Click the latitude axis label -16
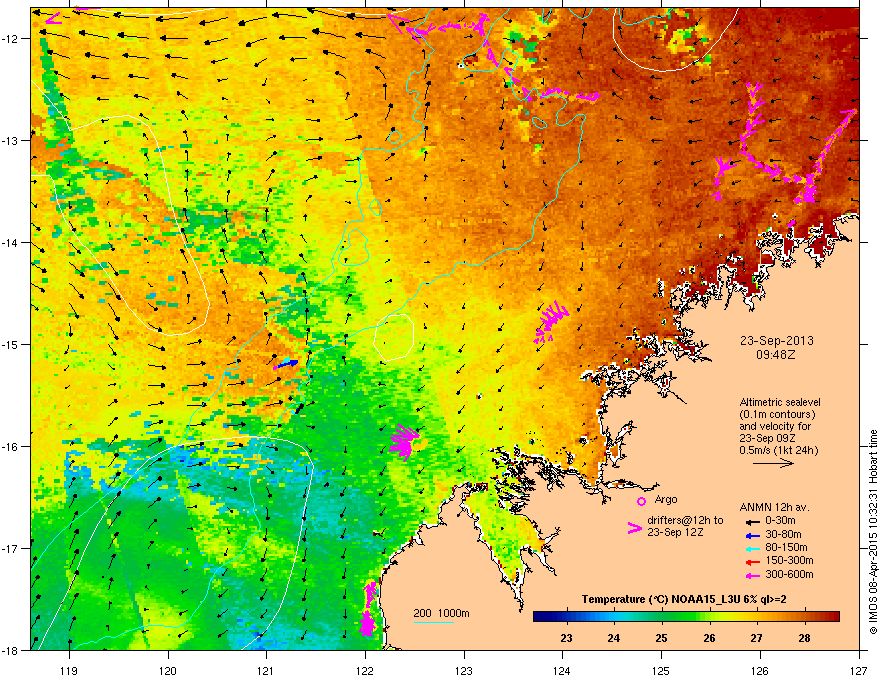 [x=10, y=447]
